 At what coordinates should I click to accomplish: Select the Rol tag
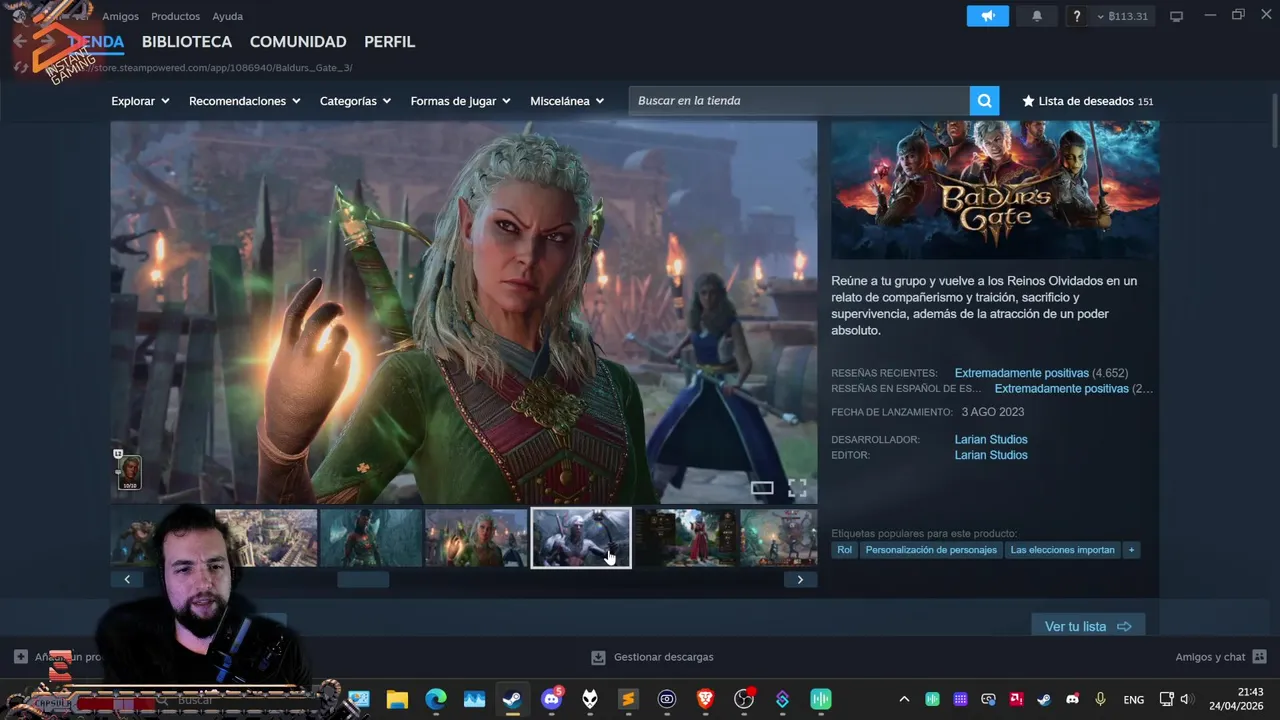point(845,550)
